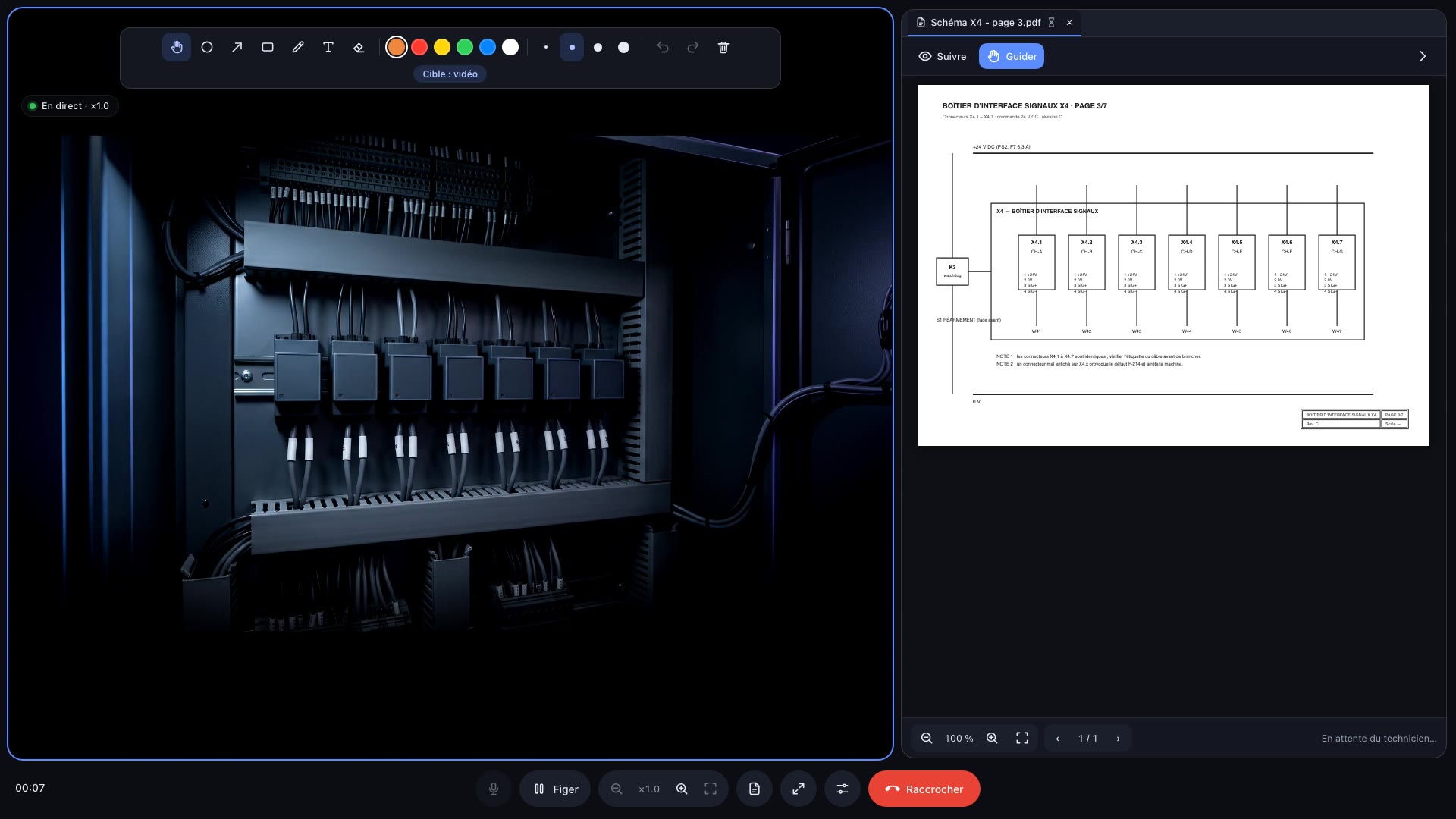Image resolution: width=1456 pixels, height=819 pixels.
Task: Select the arrow annotation tool
Action: point(237,47)
